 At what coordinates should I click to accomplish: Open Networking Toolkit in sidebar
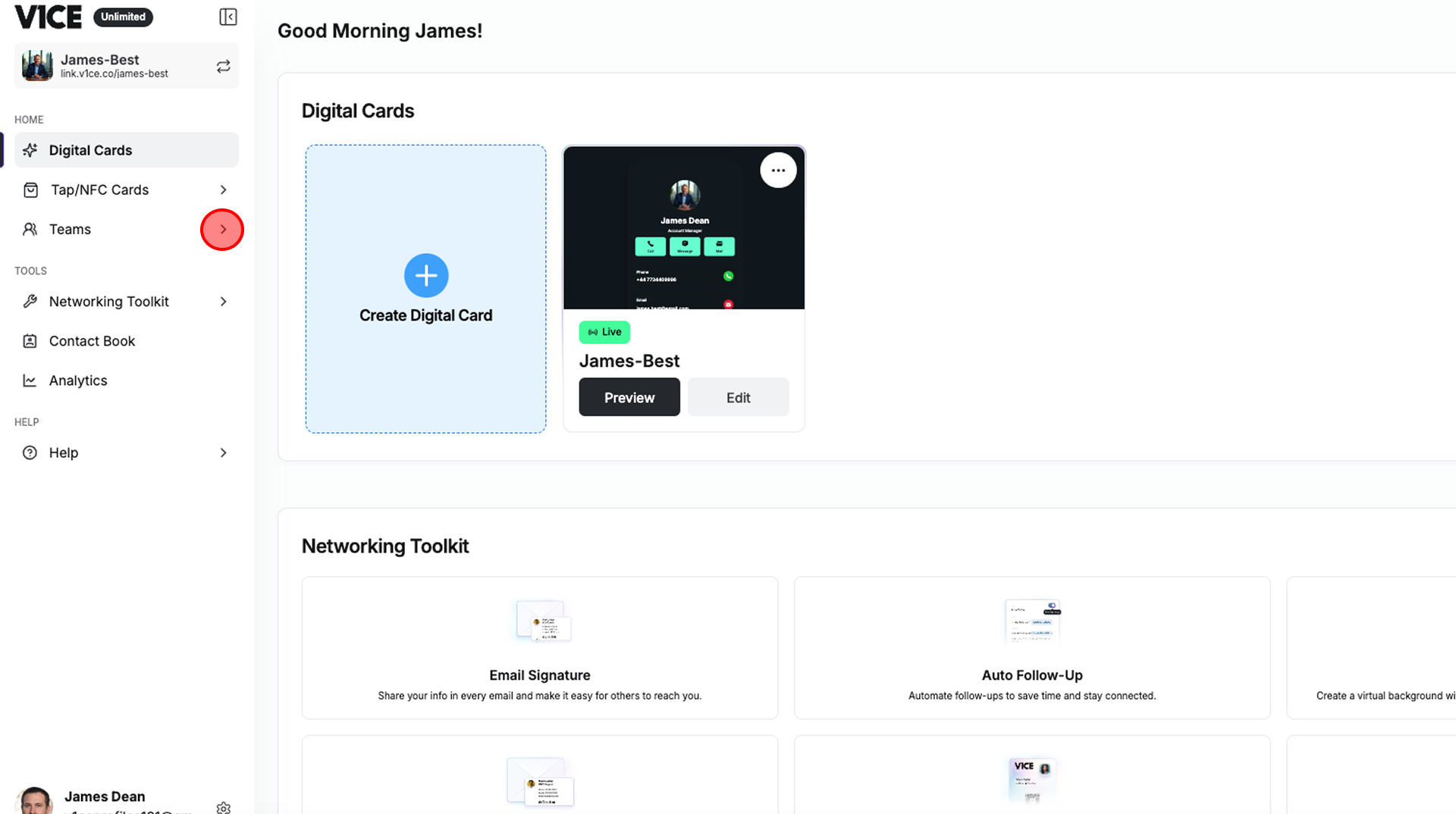tap(126, 302)
